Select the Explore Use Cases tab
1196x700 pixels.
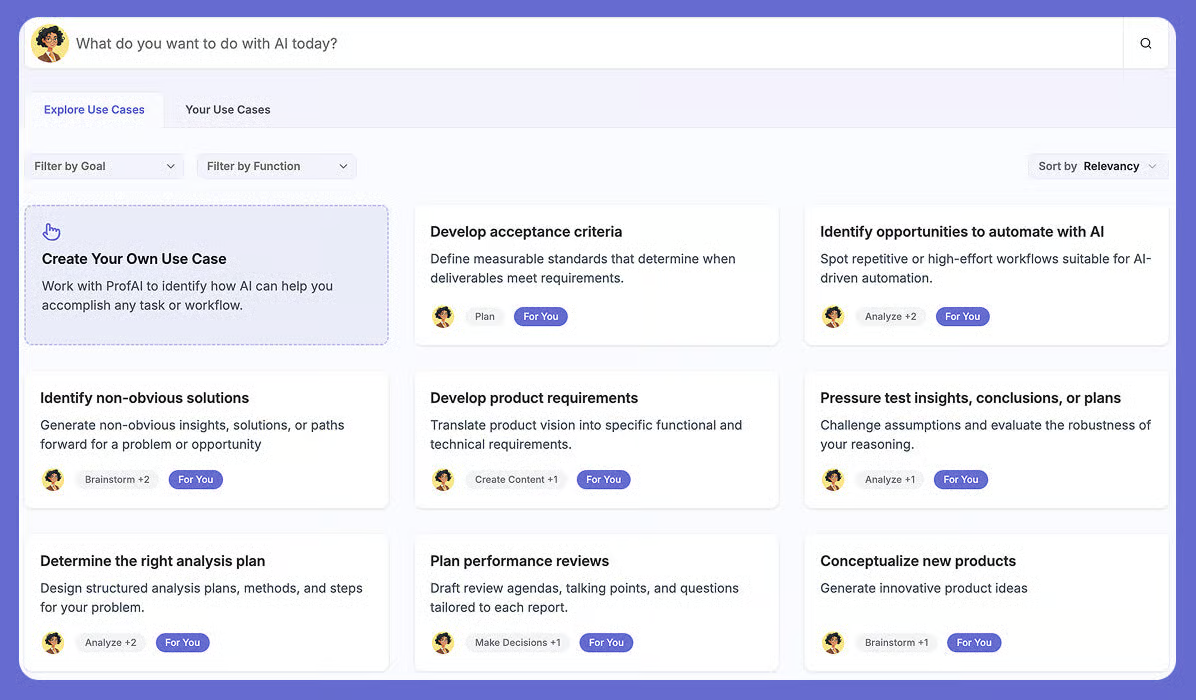[94, 110]
